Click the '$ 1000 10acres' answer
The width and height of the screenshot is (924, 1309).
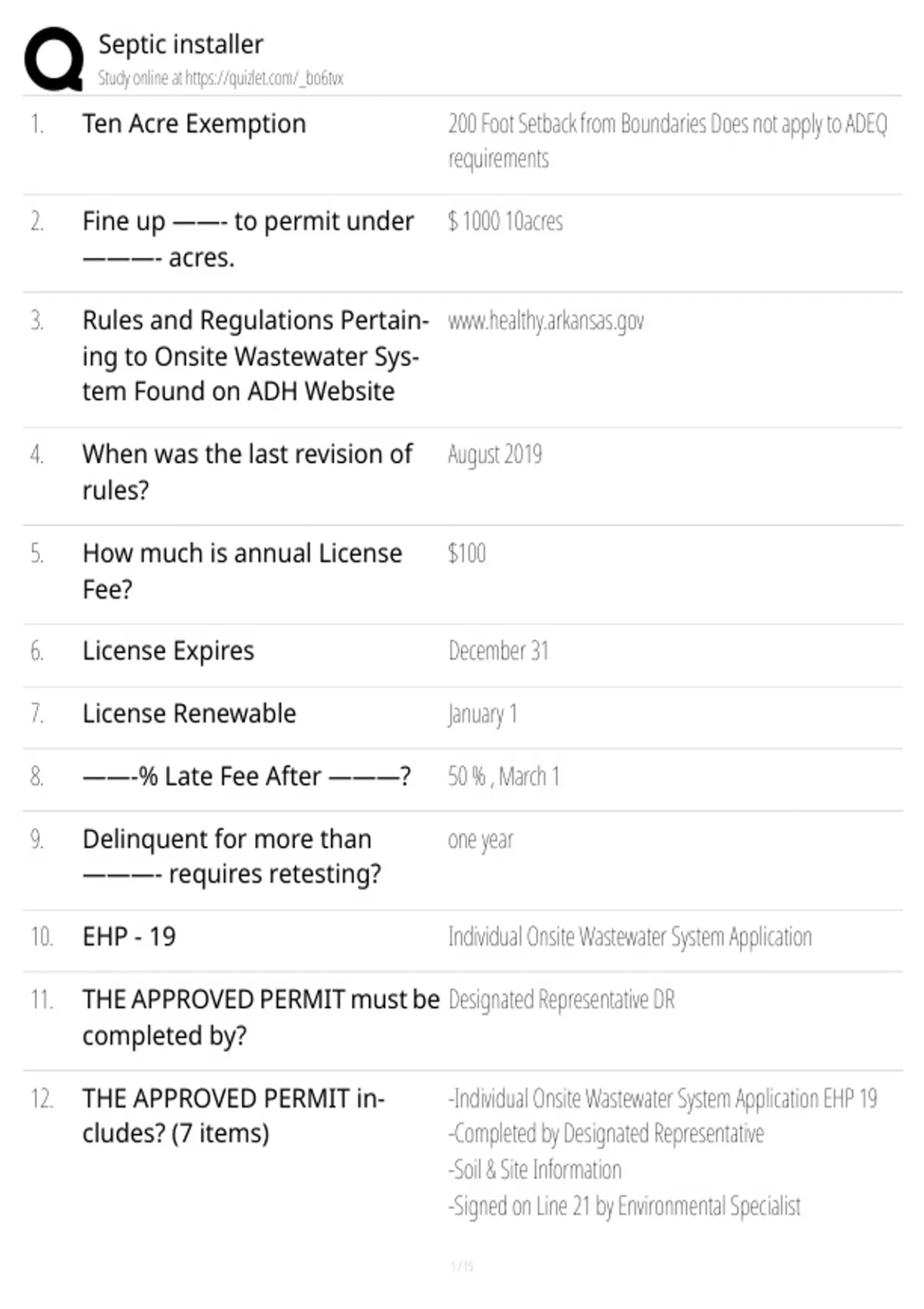pyautogui.click(x=505, y=222)
